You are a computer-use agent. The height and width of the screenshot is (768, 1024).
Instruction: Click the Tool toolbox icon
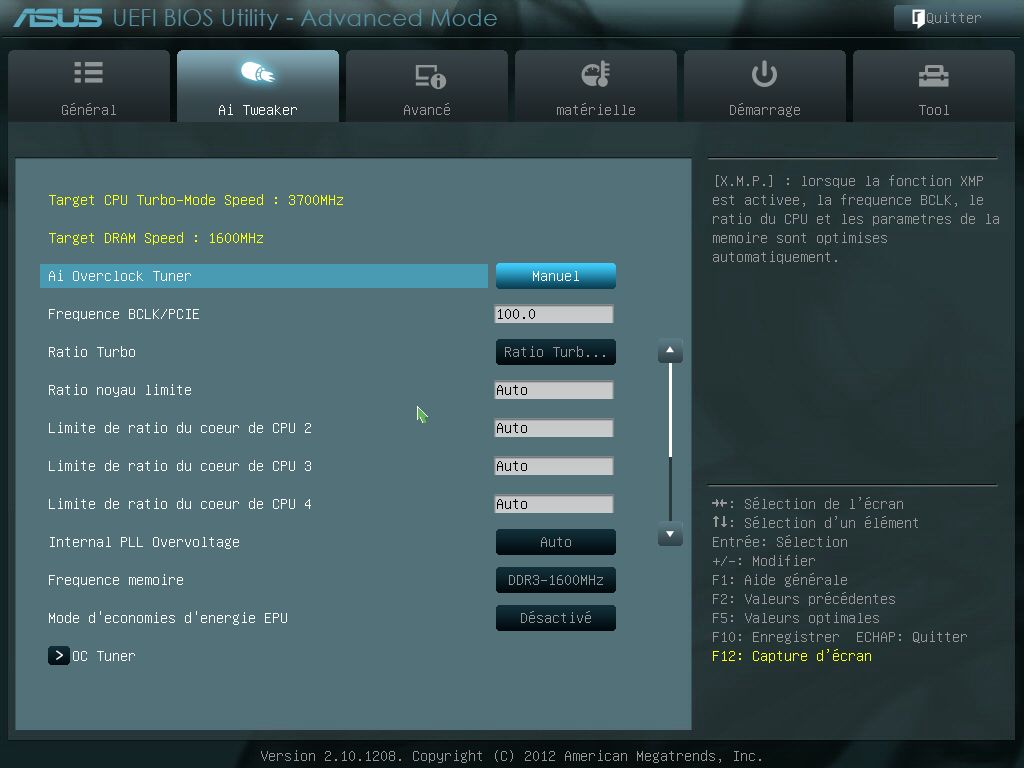tap(933, 75)
